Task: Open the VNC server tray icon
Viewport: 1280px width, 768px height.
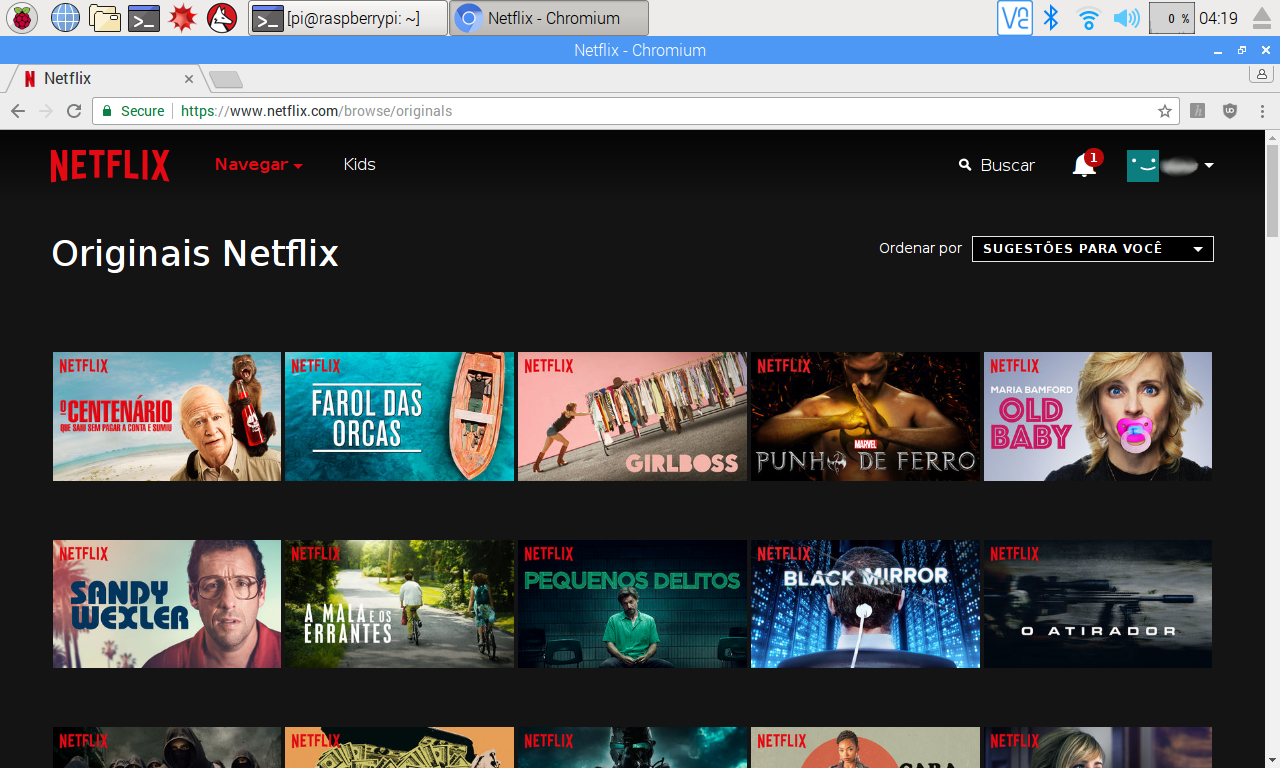Action: (x=1015, y=18)
